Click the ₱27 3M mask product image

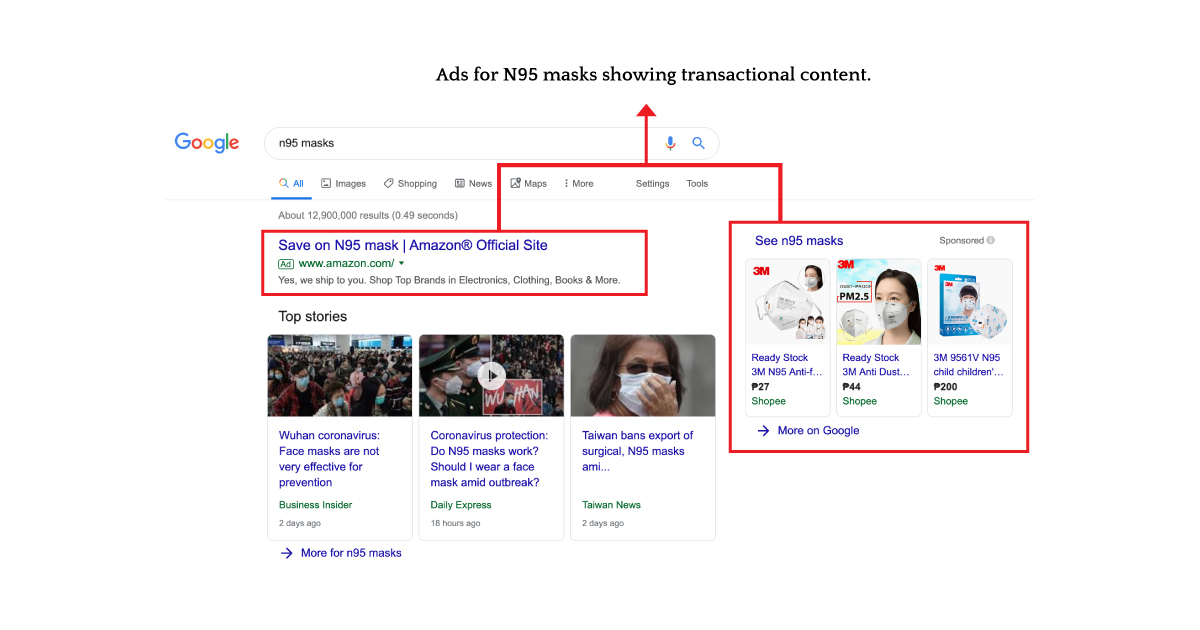tap(788, 302)
